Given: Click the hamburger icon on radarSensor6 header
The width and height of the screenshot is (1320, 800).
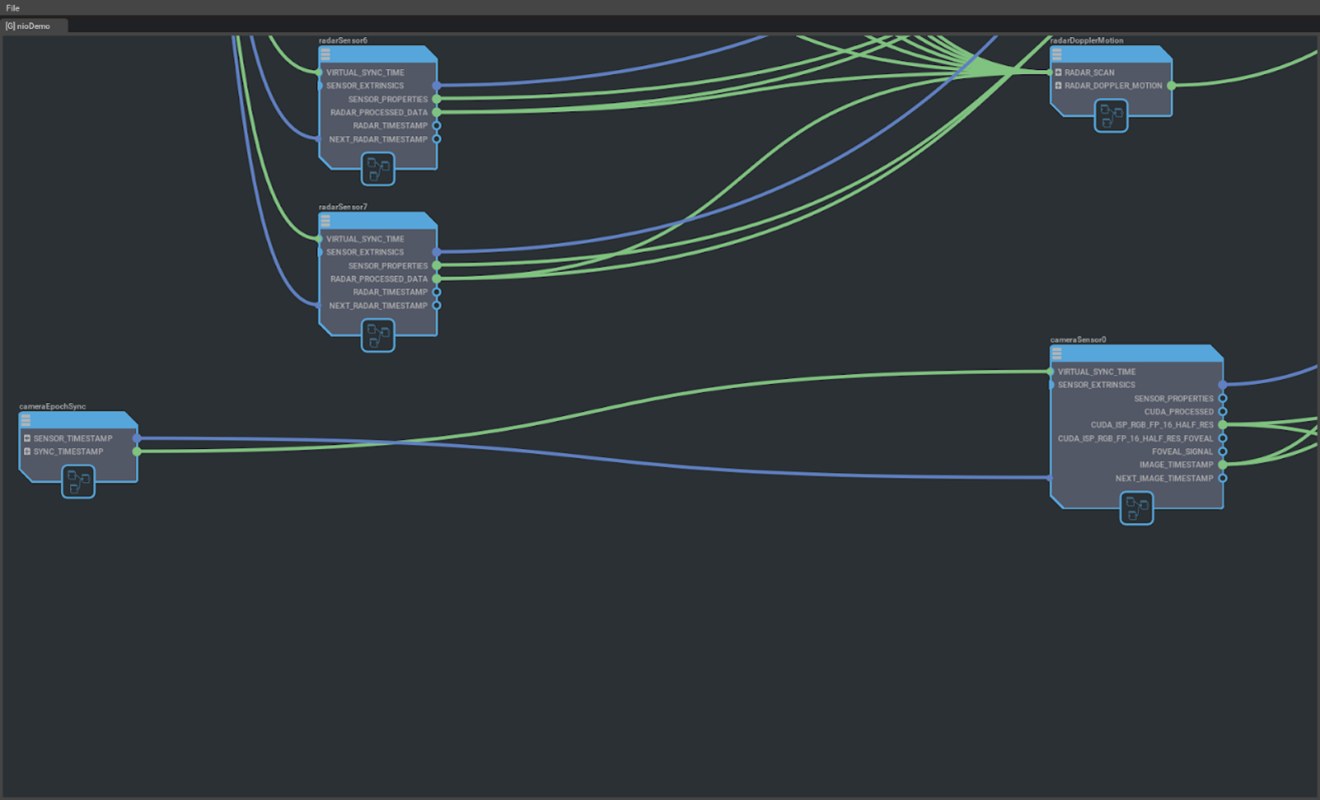Looking at the screenshot, I should [324, 55].
